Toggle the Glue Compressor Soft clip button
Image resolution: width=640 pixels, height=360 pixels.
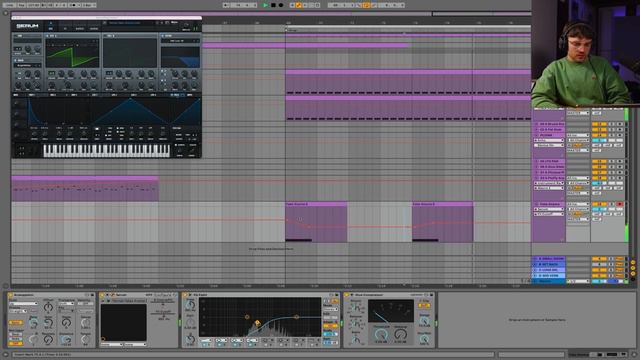coord(424,305)
